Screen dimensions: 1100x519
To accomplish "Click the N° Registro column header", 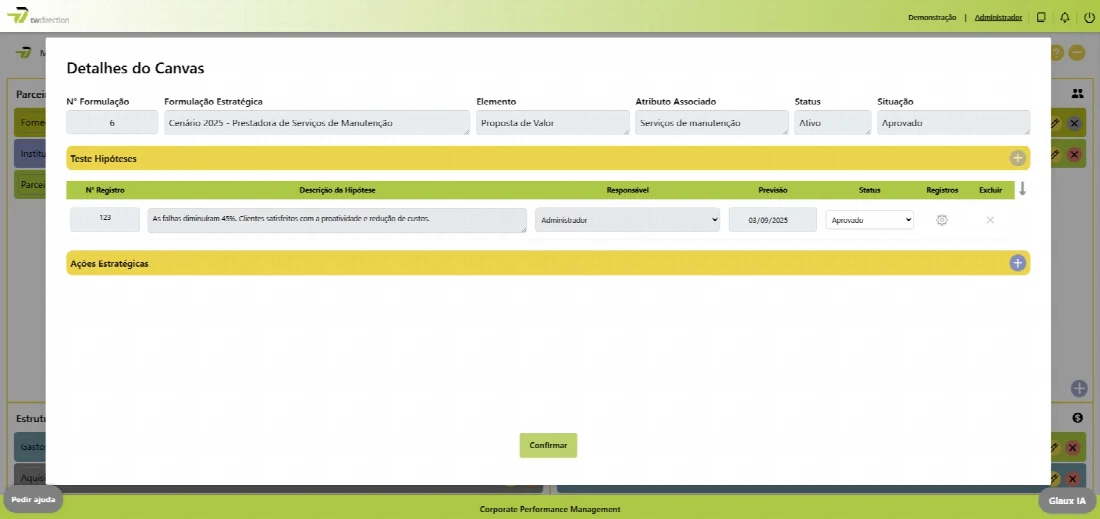I will (x=105, y=190).
